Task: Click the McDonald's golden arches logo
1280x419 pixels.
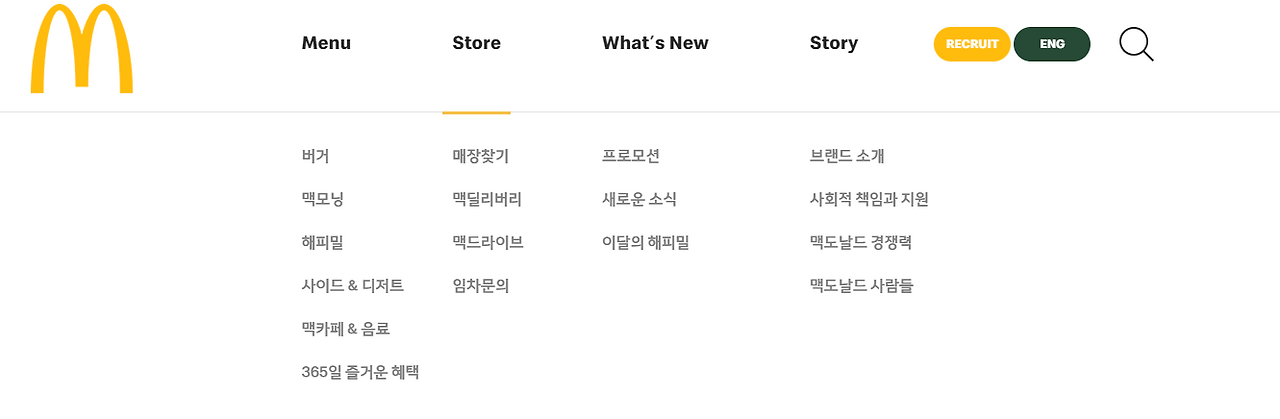Action: click(x=82, y=49)
